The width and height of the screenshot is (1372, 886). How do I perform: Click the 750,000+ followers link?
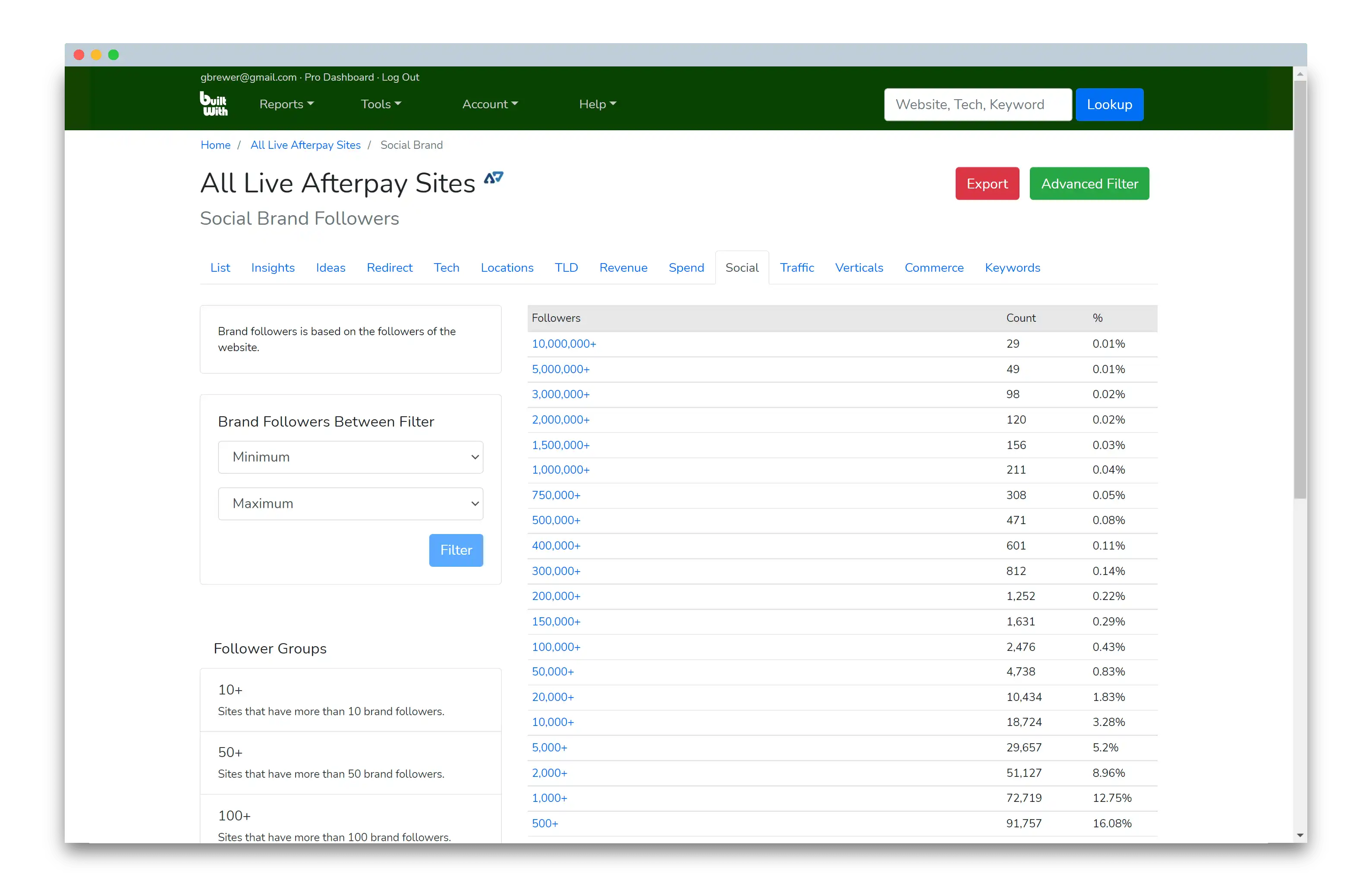click(556, 495)
